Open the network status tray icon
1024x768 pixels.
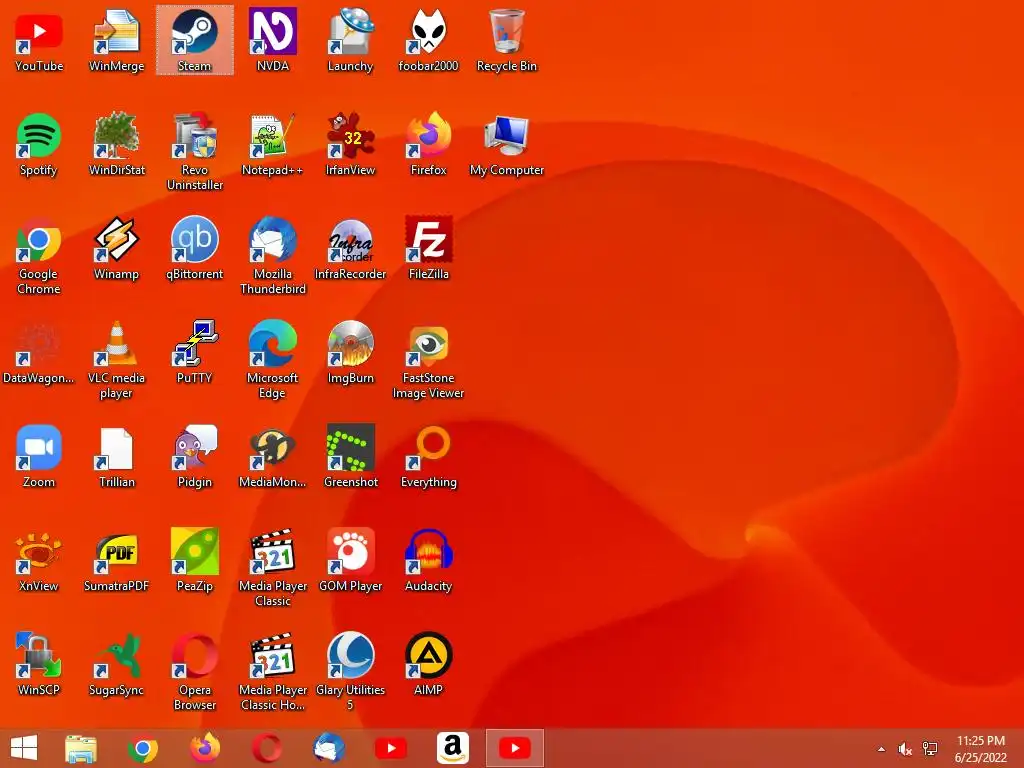pyautogui.click(x=930, y=749)
